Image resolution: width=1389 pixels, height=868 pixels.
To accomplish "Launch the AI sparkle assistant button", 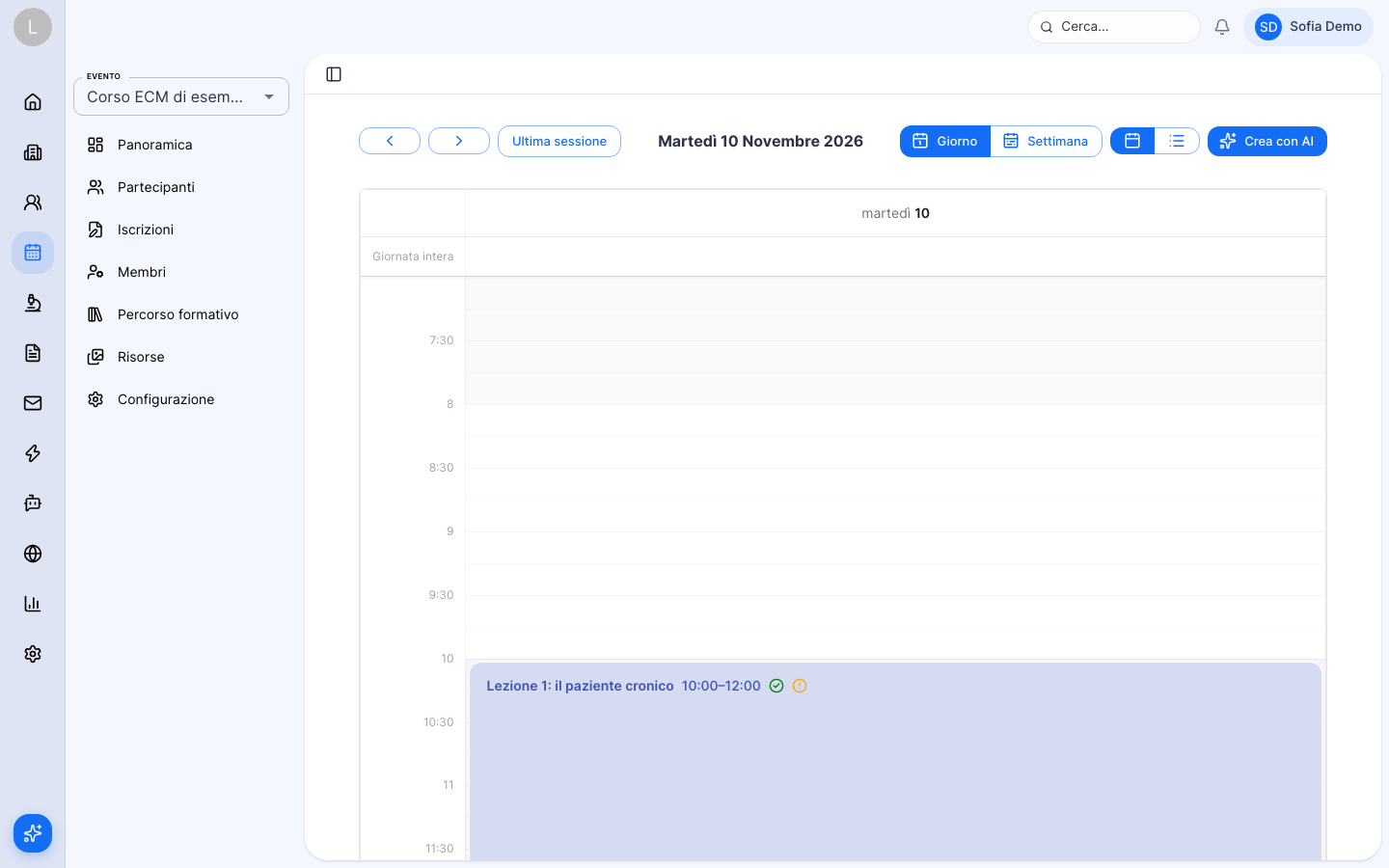I will click(33, 833).
